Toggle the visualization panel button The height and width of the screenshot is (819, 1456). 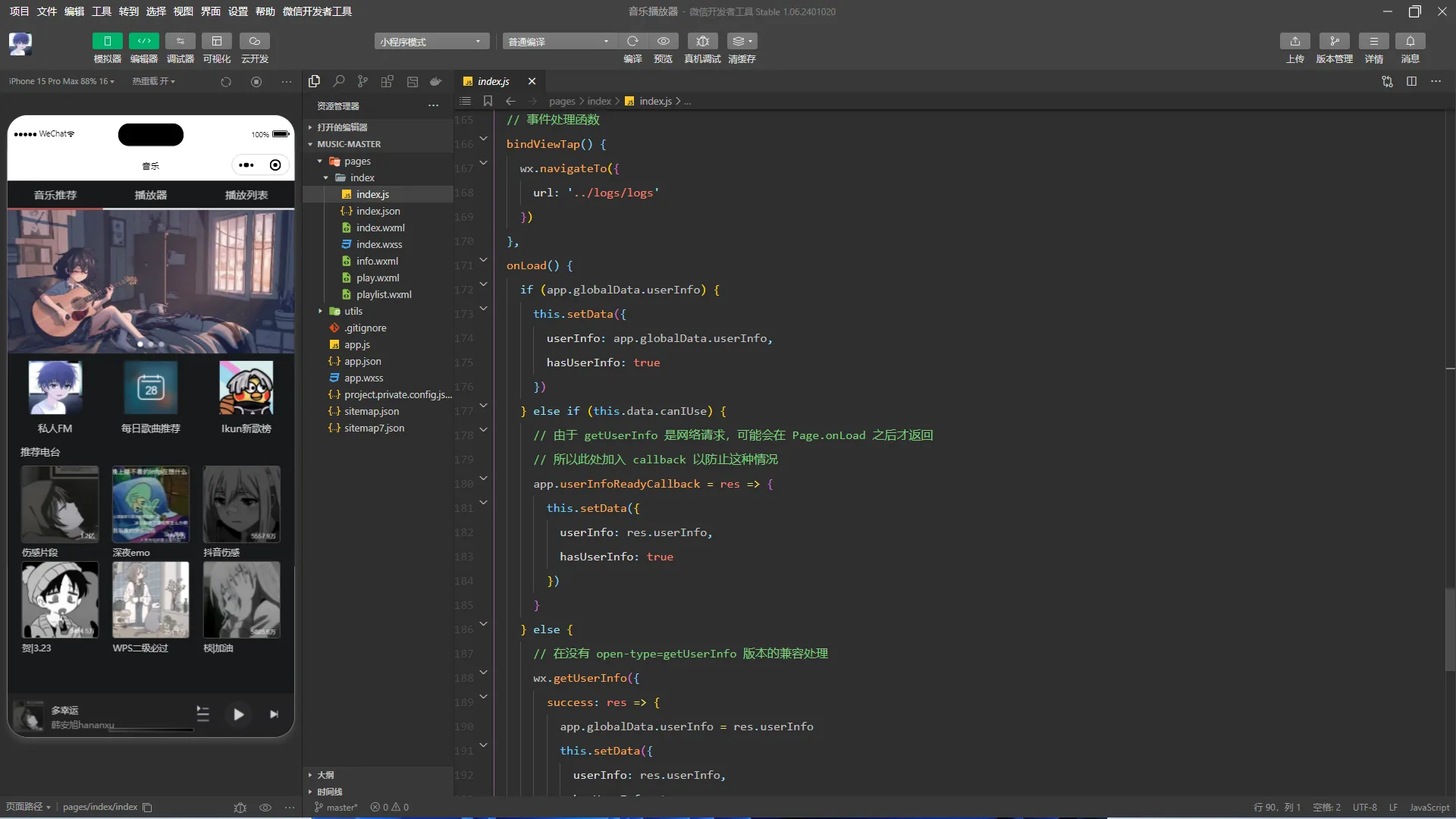(216, 41)
